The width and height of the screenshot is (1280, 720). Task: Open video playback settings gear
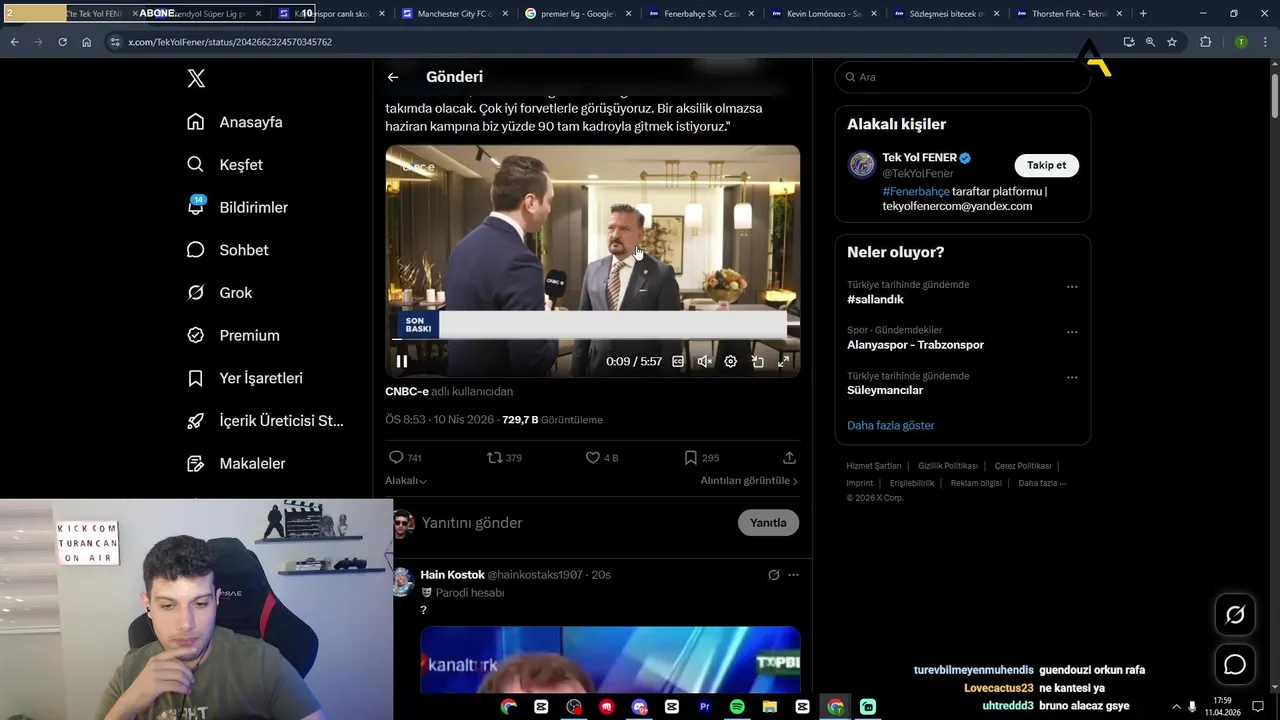(731, 361)
